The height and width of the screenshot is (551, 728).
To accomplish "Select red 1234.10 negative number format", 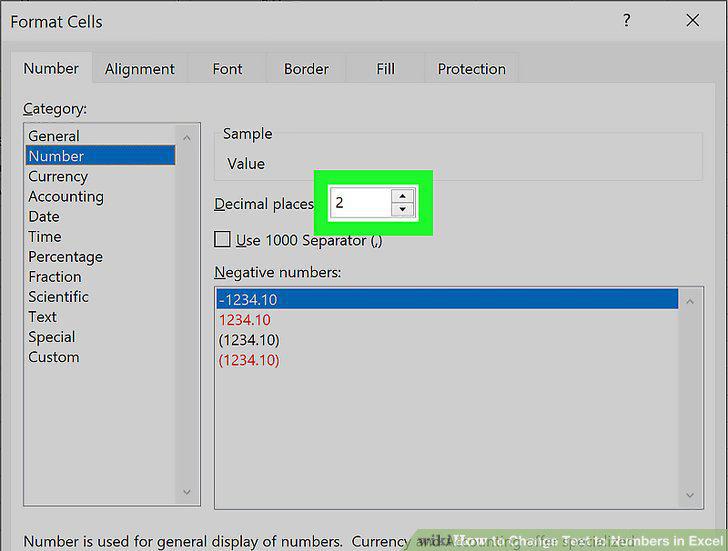I will pos(447,320).
